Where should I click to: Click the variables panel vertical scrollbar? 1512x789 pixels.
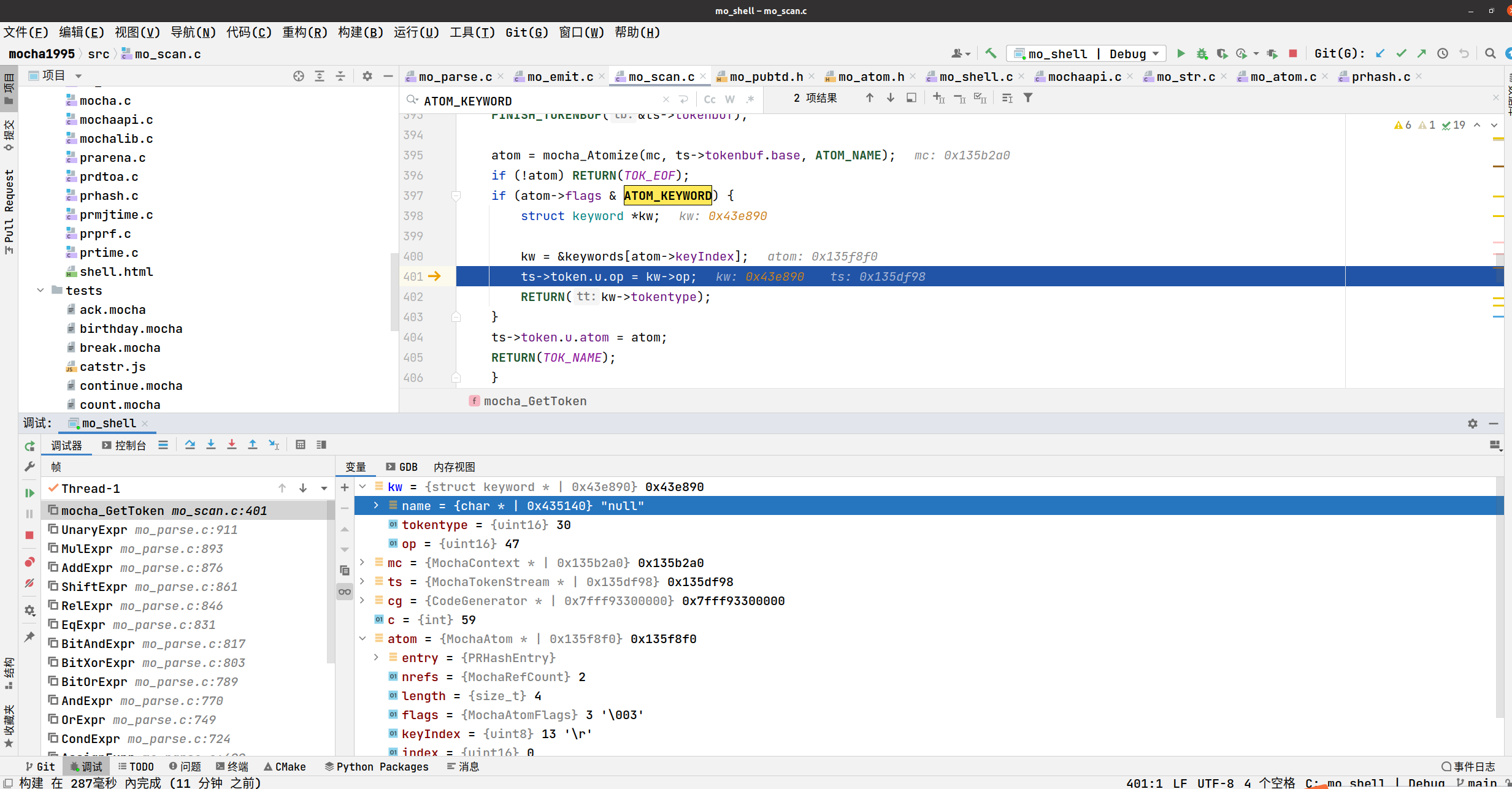[x=1500, y=598]
